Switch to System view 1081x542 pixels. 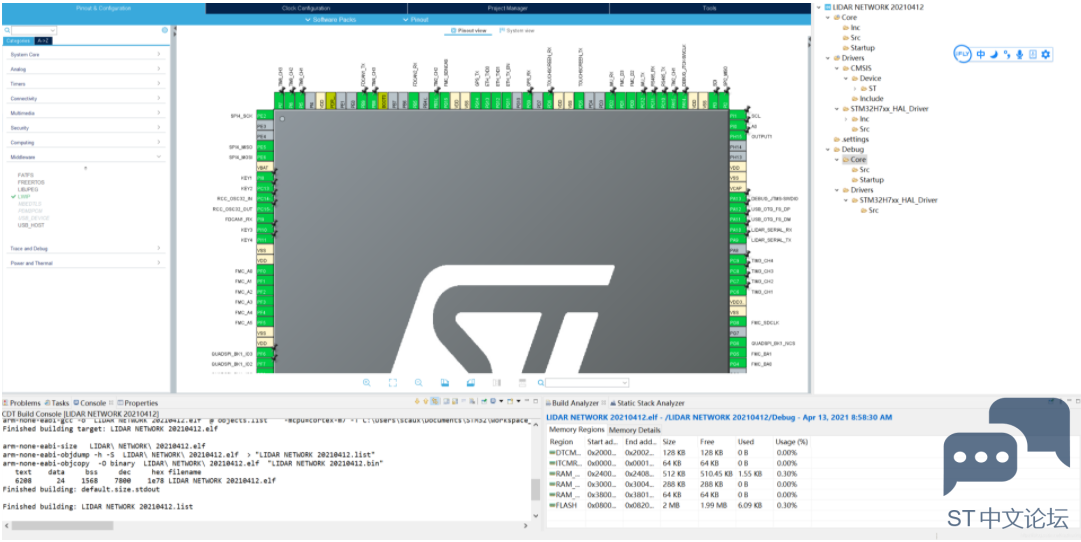click(517, 31)
